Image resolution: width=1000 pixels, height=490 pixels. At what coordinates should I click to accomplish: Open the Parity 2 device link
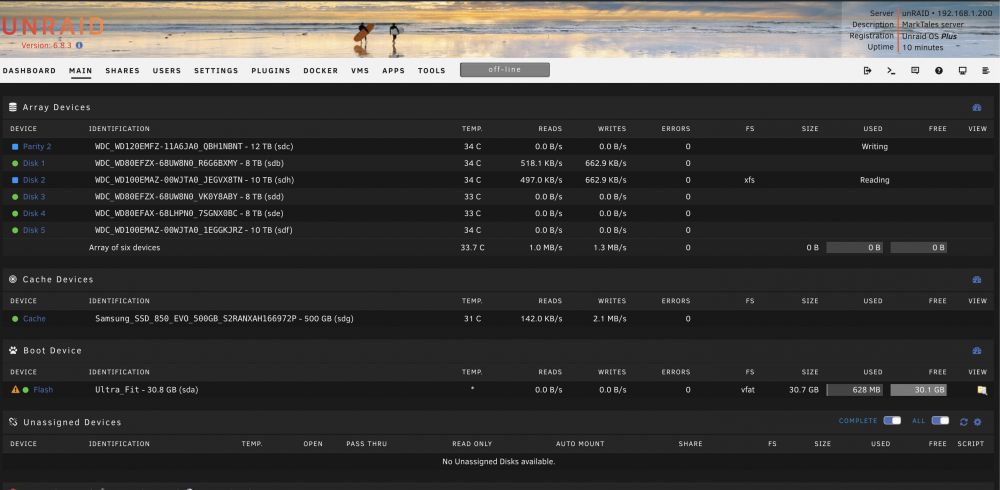tap(37, 147)
